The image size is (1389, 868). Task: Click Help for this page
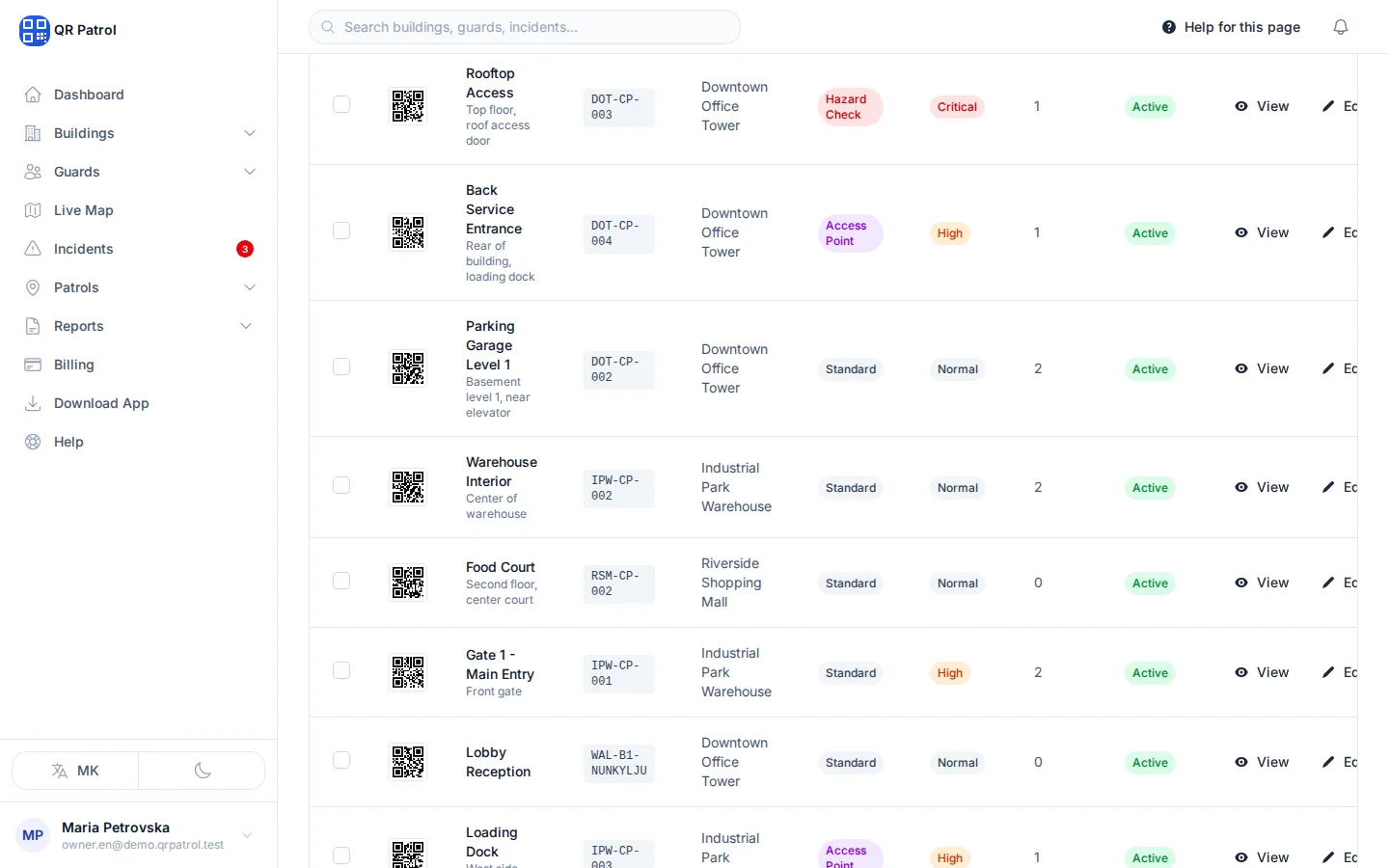[1231, 27]
